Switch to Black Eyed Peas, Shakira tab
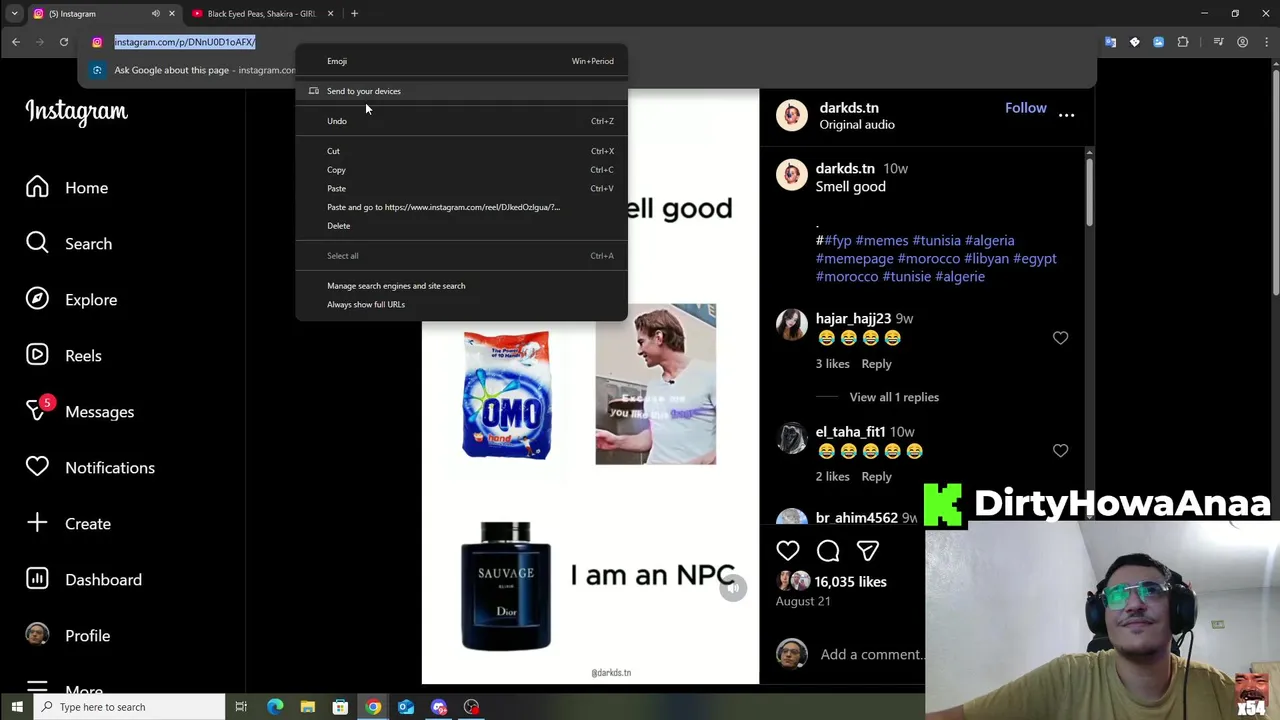This screenshot has height=720, width=1280. (x=262, y=14)
